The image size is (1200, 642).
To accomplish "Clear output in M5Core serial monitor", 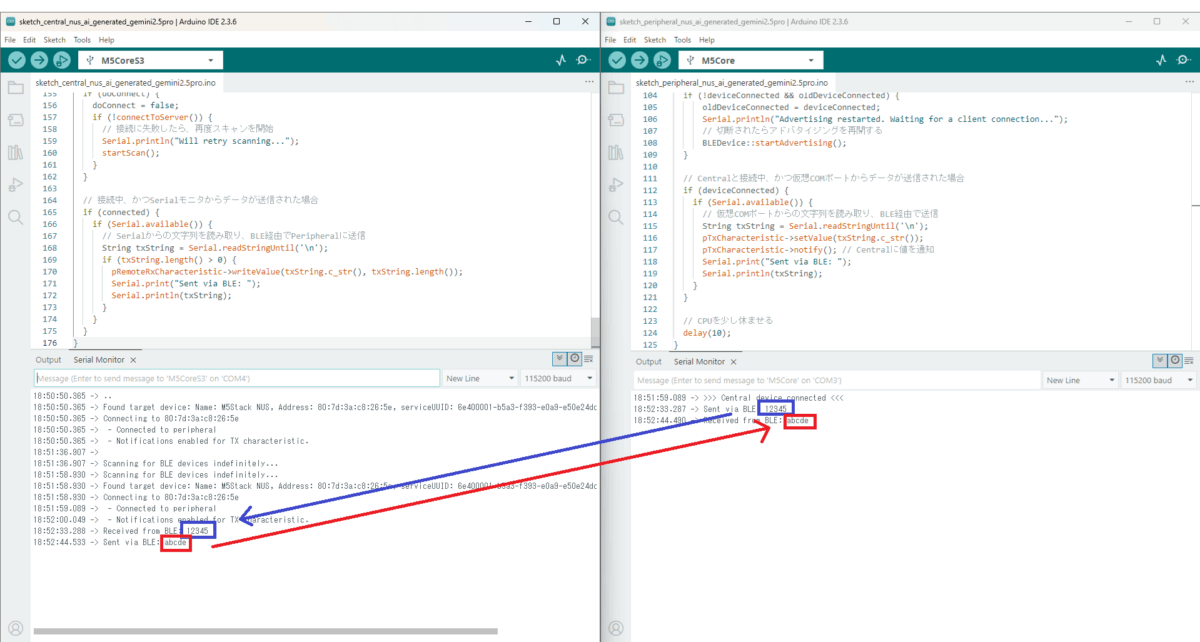I will (x=1189, y=360).
